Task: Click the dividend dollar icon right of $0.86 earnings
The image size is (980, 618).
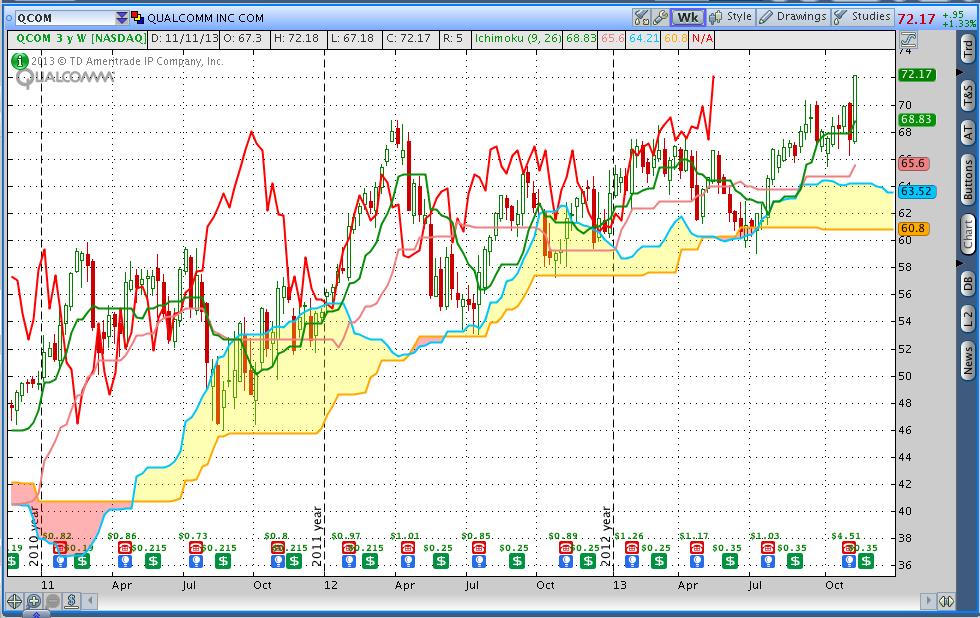Action: tap(152, 561)
